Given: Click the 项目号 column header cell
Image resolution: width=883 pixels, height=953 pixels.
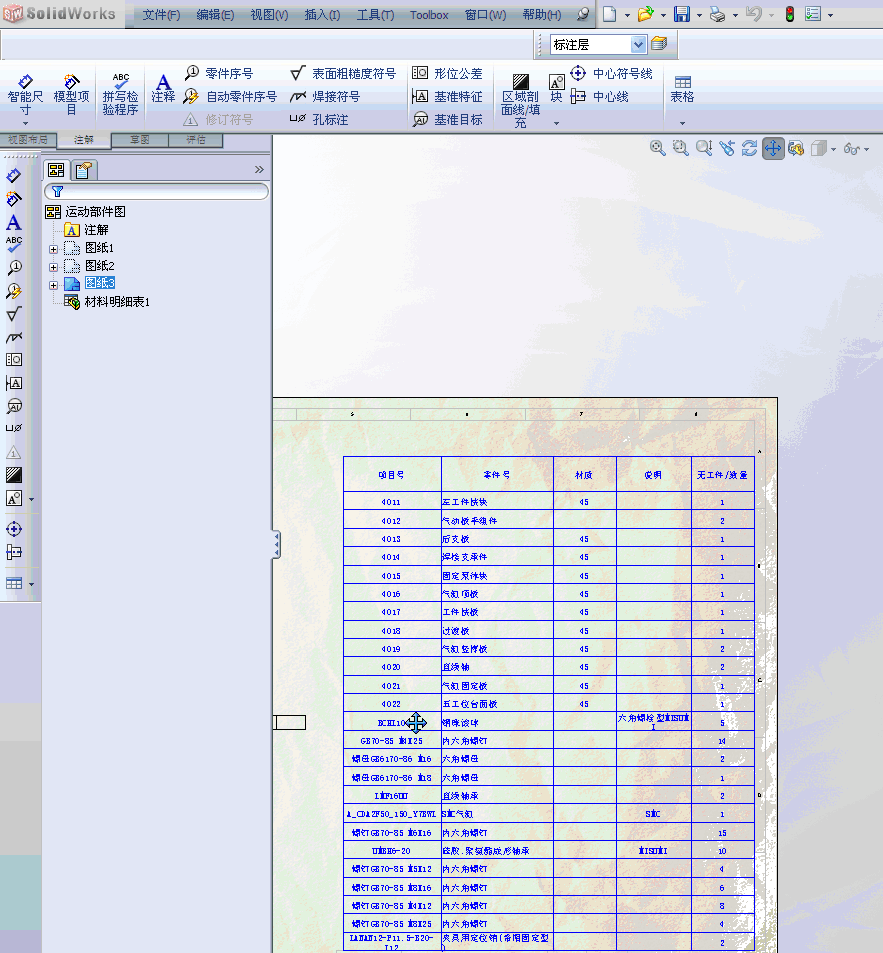Looking at the screenshot, I should pyautogui.click(x=392, y=475).
